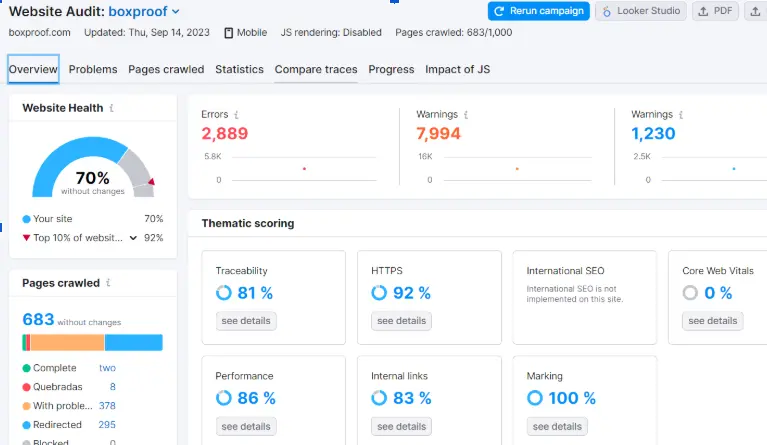Screen dimensions: 767x445
Task: Click the blue segment of pages bar
Action: (x=134, y=342)
